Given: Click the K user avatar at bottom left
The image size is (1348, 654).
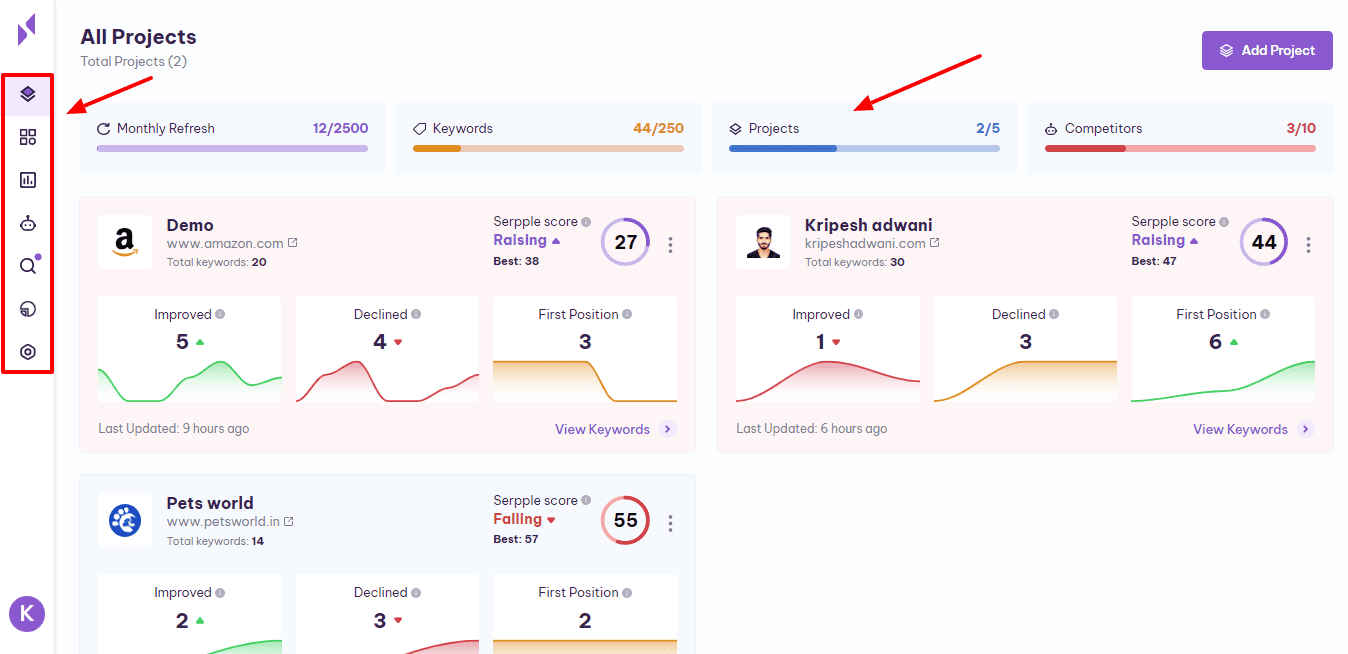Looking at the screenshot, I should coord(27,613).
